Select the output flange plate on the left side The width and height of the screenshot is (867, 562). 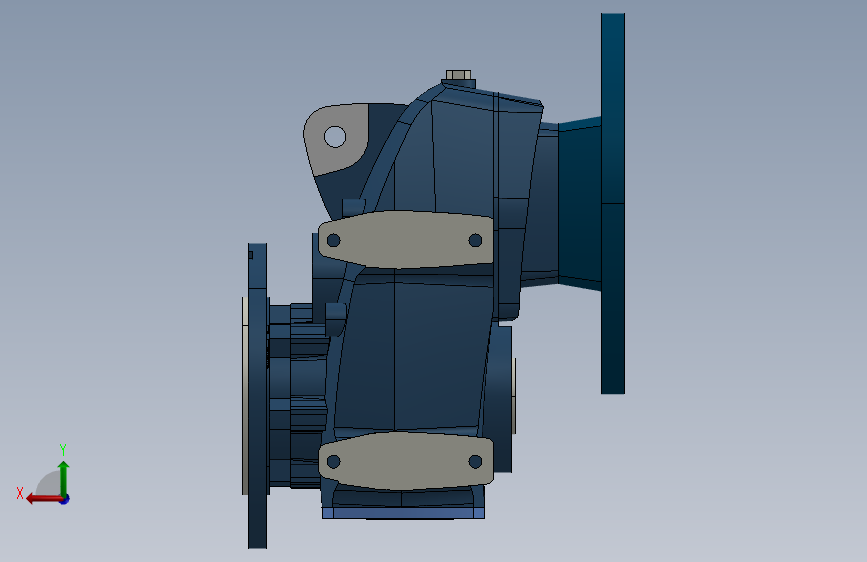257,396
